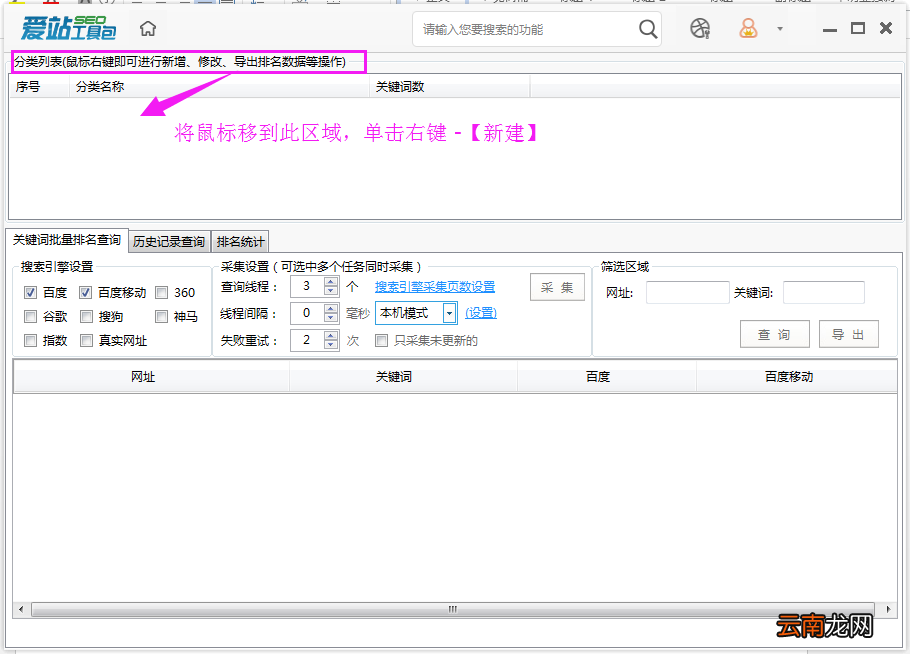Viewport: 910px width, 654px height.
Task: Click the (设置) link
Action: pyautogui.click(x=481, y=313)
